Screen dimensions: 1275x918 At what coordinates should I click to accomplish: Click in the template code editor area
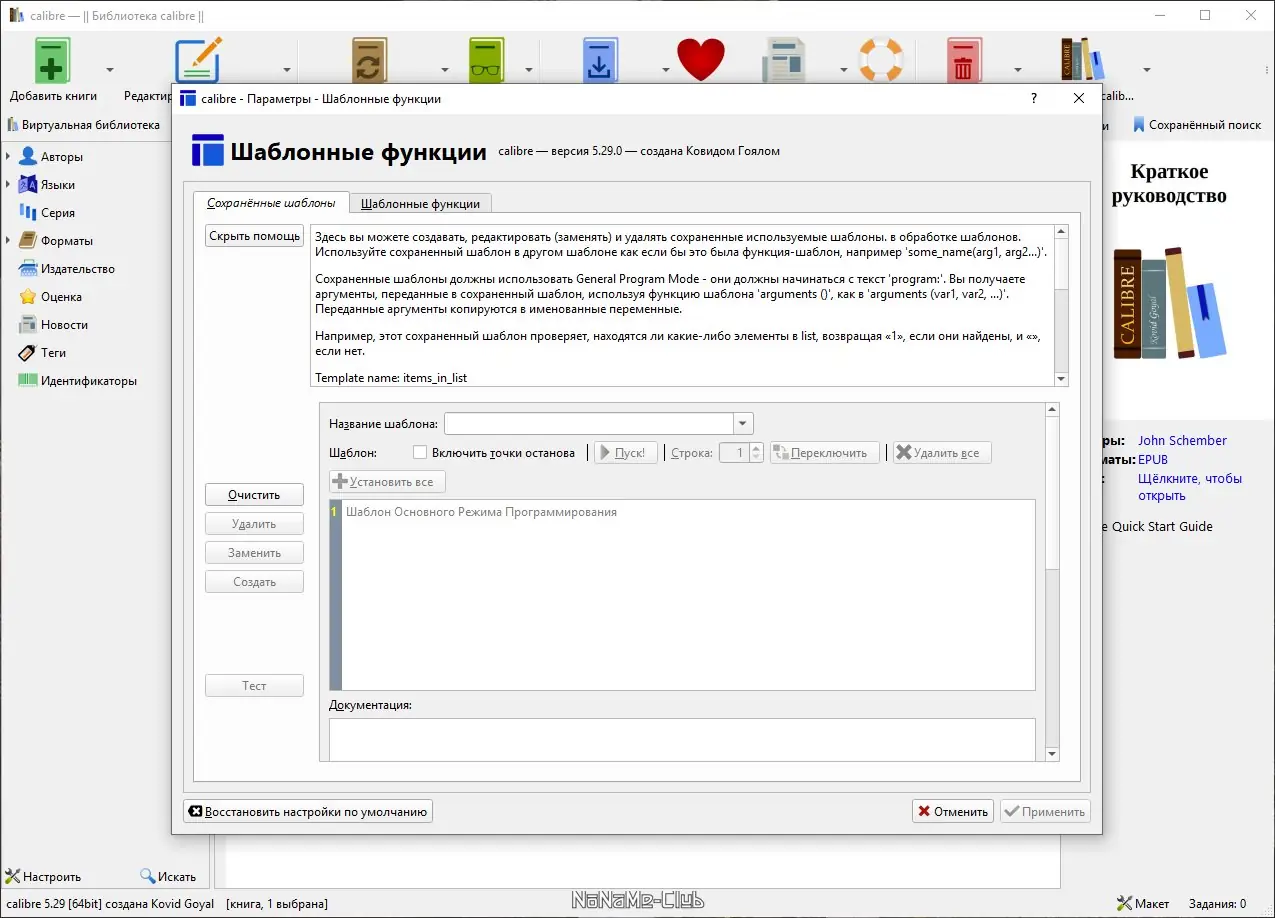click(688, 595)
